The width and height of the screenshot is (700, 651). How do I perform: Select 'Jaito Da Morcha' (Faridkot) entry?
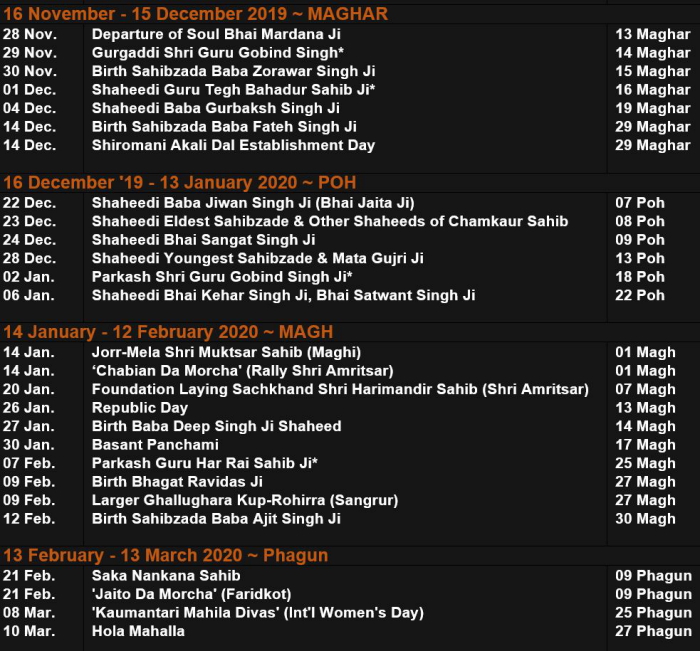coord(192,594)
